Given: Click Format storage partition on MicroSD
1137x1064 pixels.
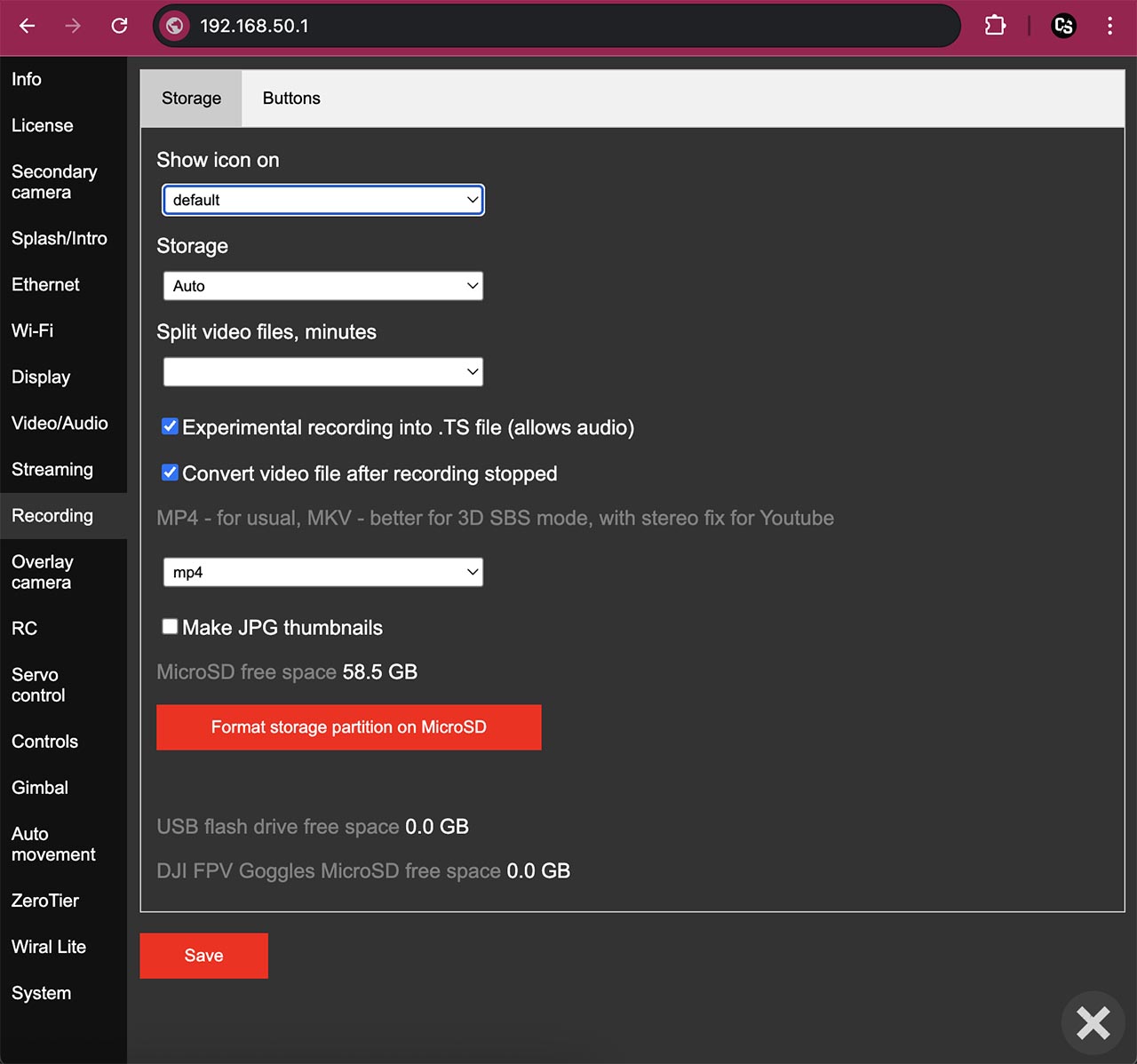Looking at the screenshot, I should [349, 727].
